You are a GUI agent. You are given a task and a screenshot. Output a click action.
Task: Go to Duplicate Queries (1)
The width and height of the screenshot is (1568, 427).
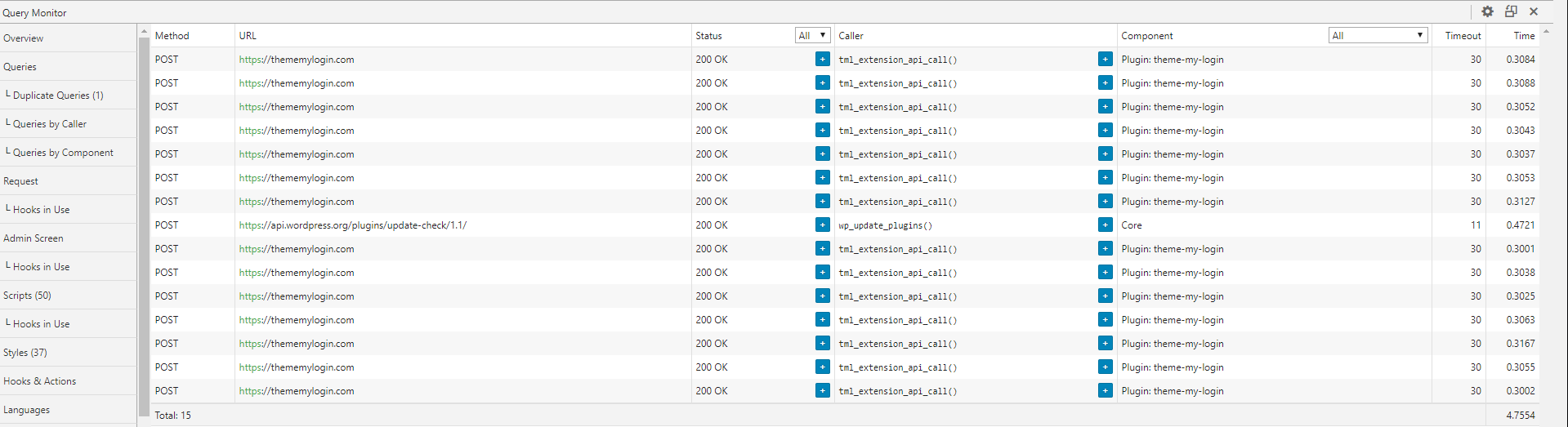pos(57,96)
